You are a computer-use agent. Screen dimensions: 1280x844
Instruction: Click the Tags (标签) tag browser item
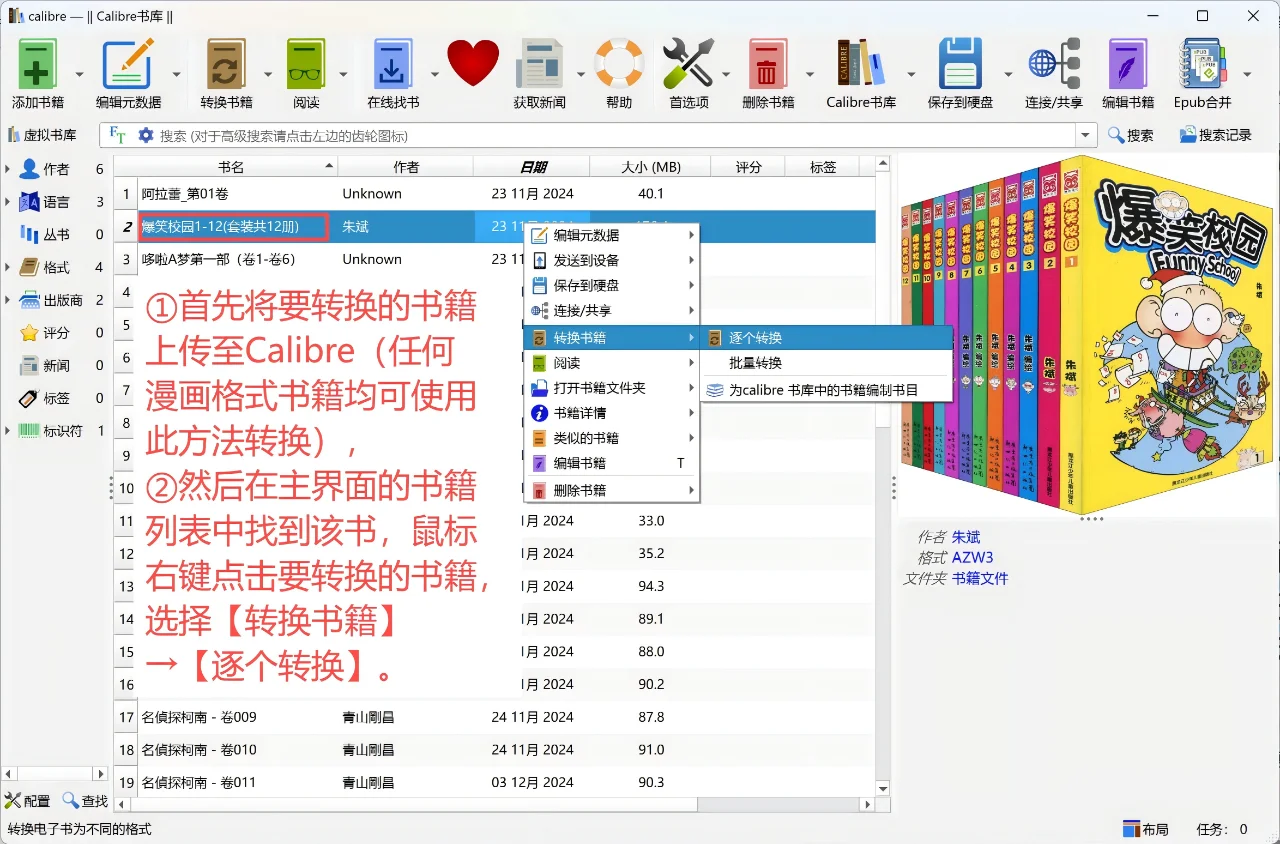(x=56, y=398)
